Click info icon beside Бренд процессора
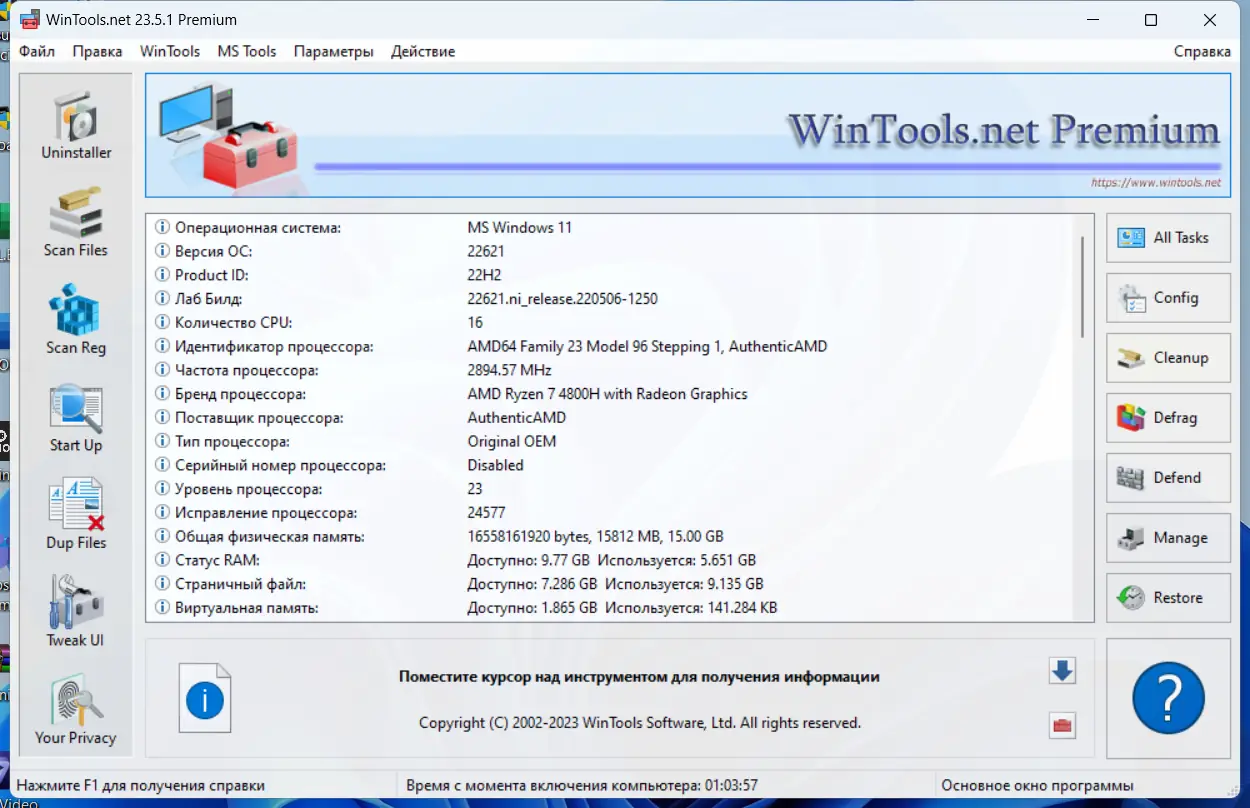Viewport: 1250px width, 808px height. tap(163, 394)
